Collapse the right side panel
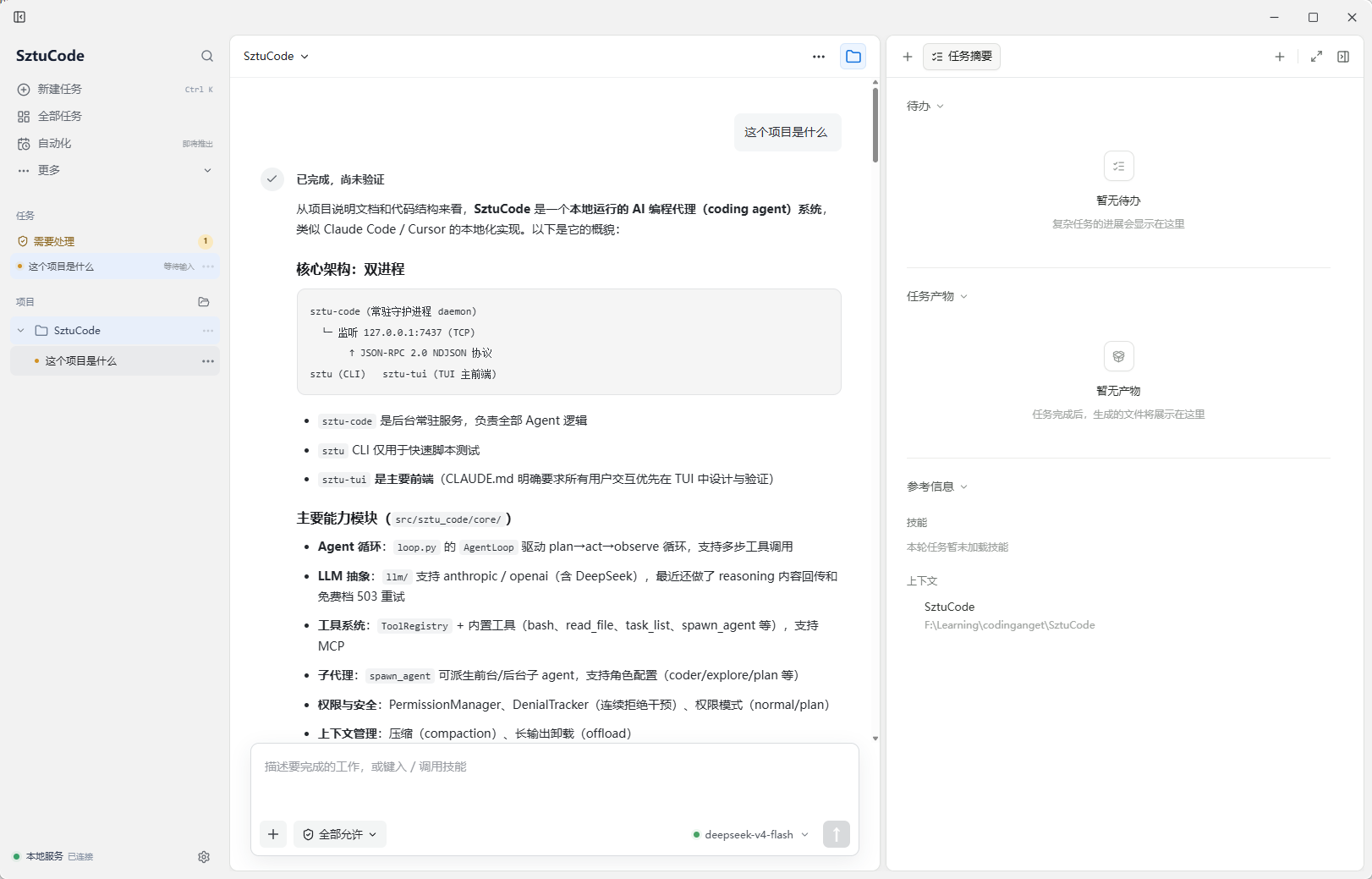 pos(1343,57)
